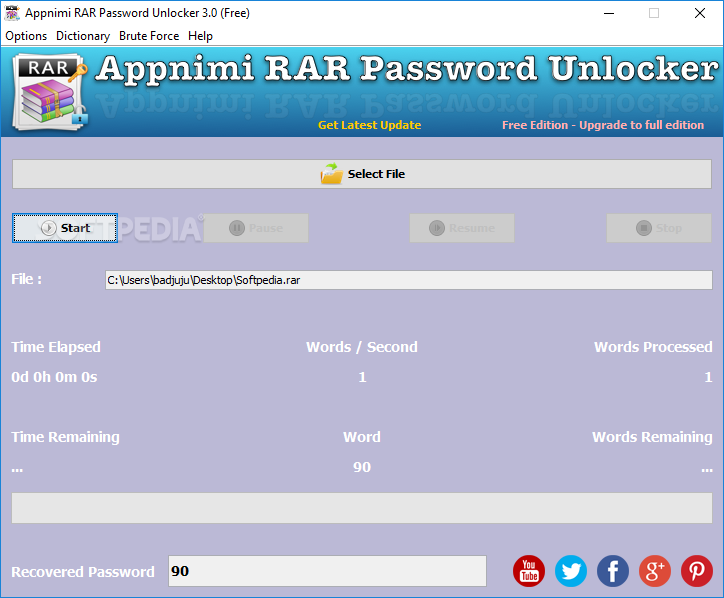Click the Words / Second label
This screenshot has width=724, height=598.
point(362,347)
